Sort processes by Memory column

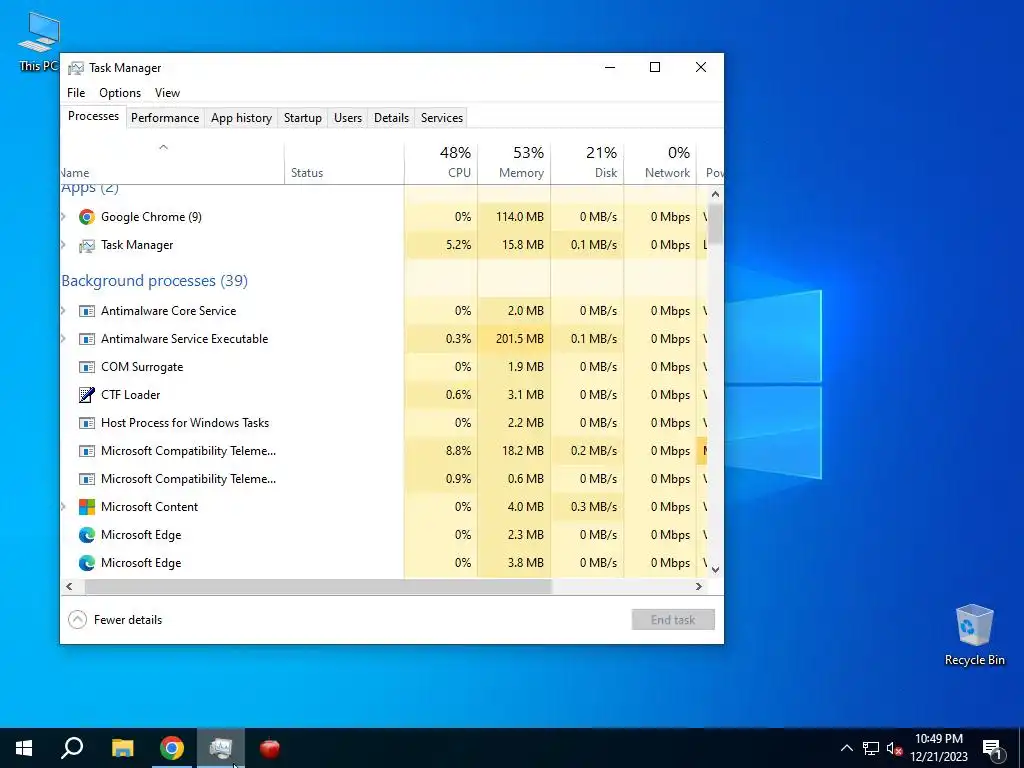tap(515, 163)
